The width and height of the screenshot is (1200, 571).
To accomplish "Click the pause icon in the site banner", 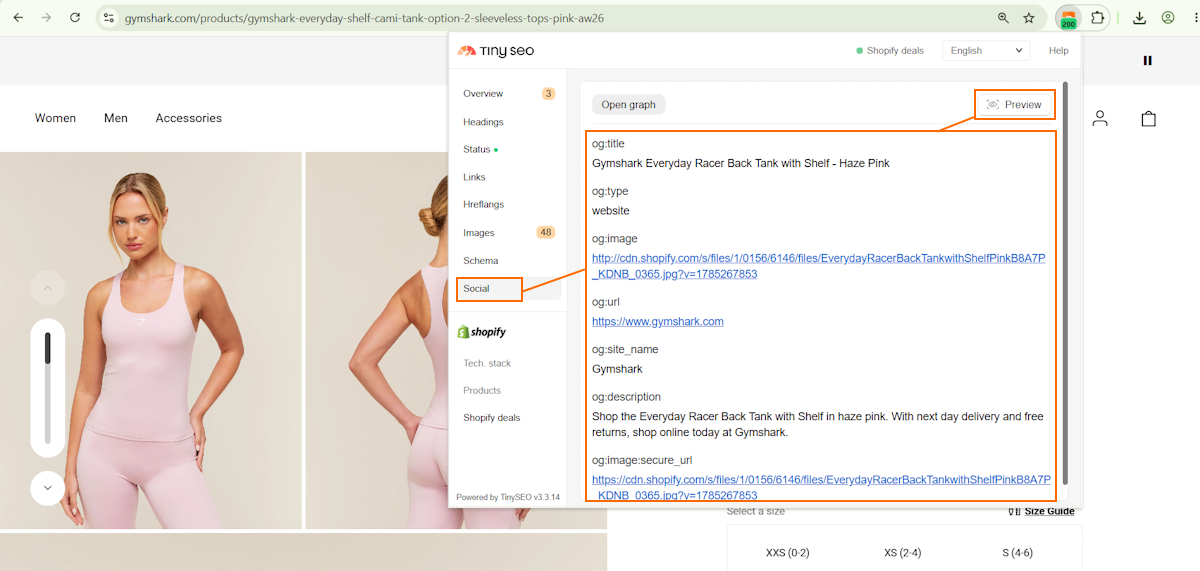I will (x=1147, y=60).
